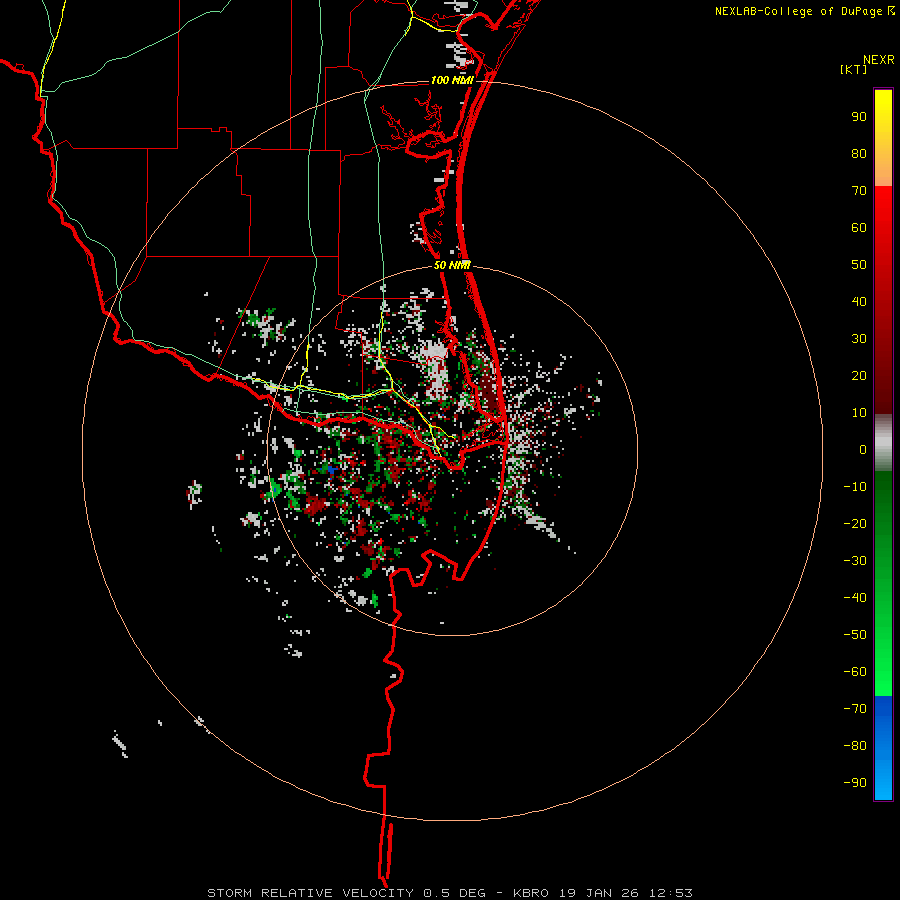900x900 pixels.
Task: Click the light blue bottom segment of the color bar
Action: (x=883, y=781)
